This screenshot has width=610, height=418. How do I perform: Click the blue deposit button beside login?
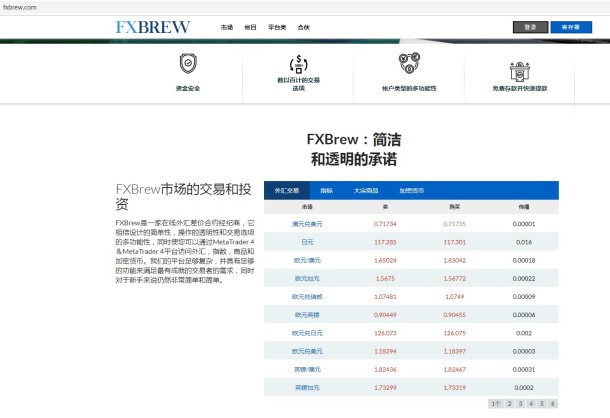click(x=571, y=27)
